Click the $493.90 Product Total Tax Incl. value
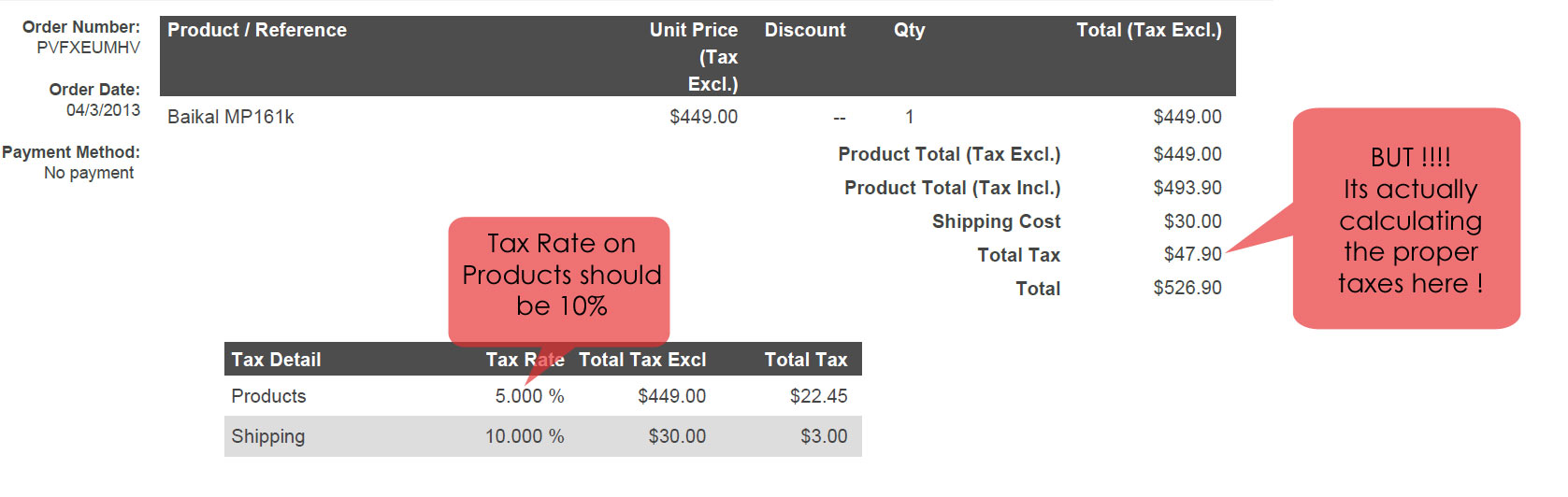 1187,188
